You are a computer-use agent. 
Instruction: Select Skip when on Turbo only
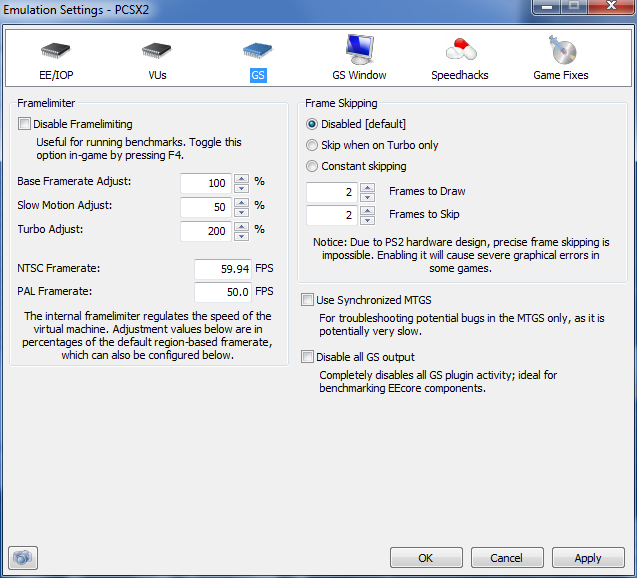click(312, 145)
